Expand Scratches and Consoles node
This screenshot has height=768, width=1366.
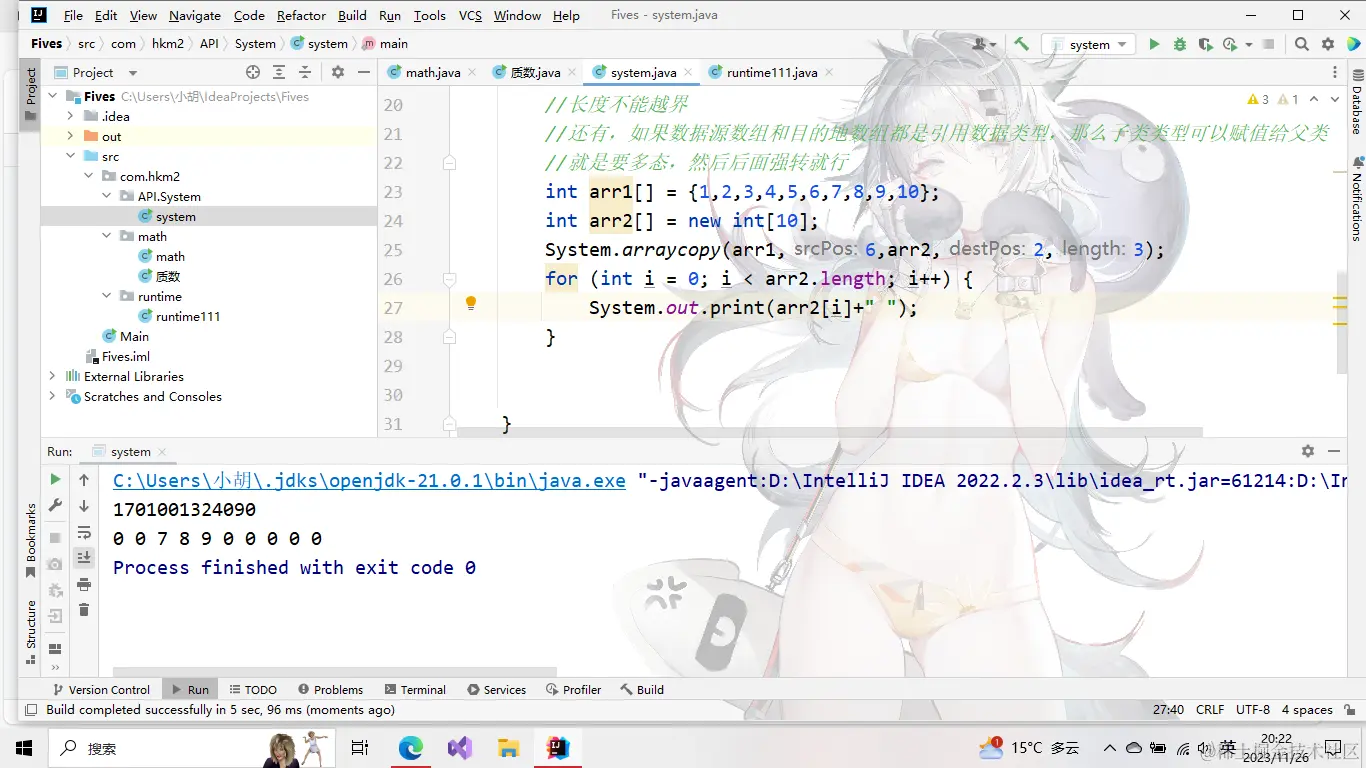52,396
